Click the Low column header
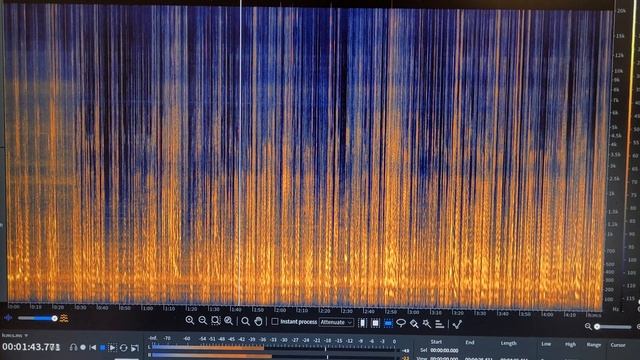The width and height of the screenshot is (640, 360). click(x=546, y=344)
